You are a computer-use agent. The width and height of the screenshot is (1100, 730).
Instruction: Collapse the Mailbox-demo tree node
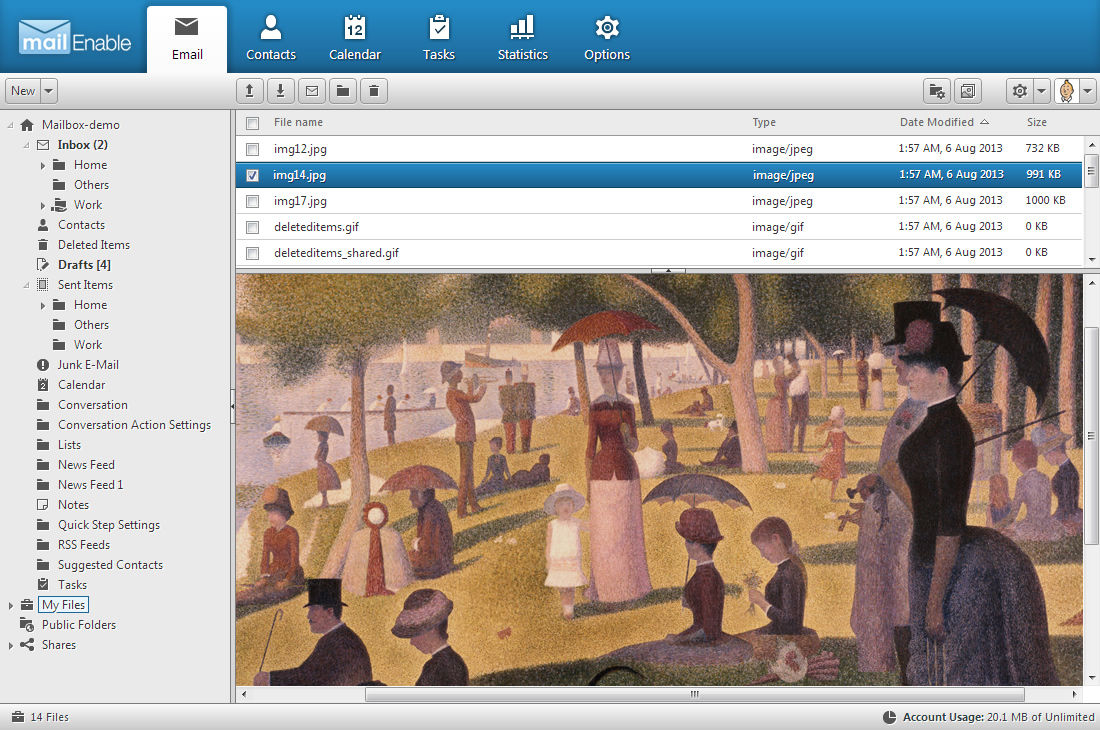(11, 125)
